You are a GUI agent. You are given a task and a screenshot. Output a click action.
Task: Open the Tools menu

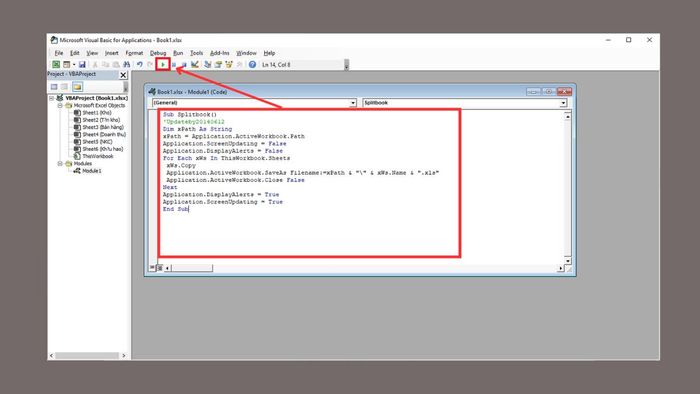(x=196, y=53)
